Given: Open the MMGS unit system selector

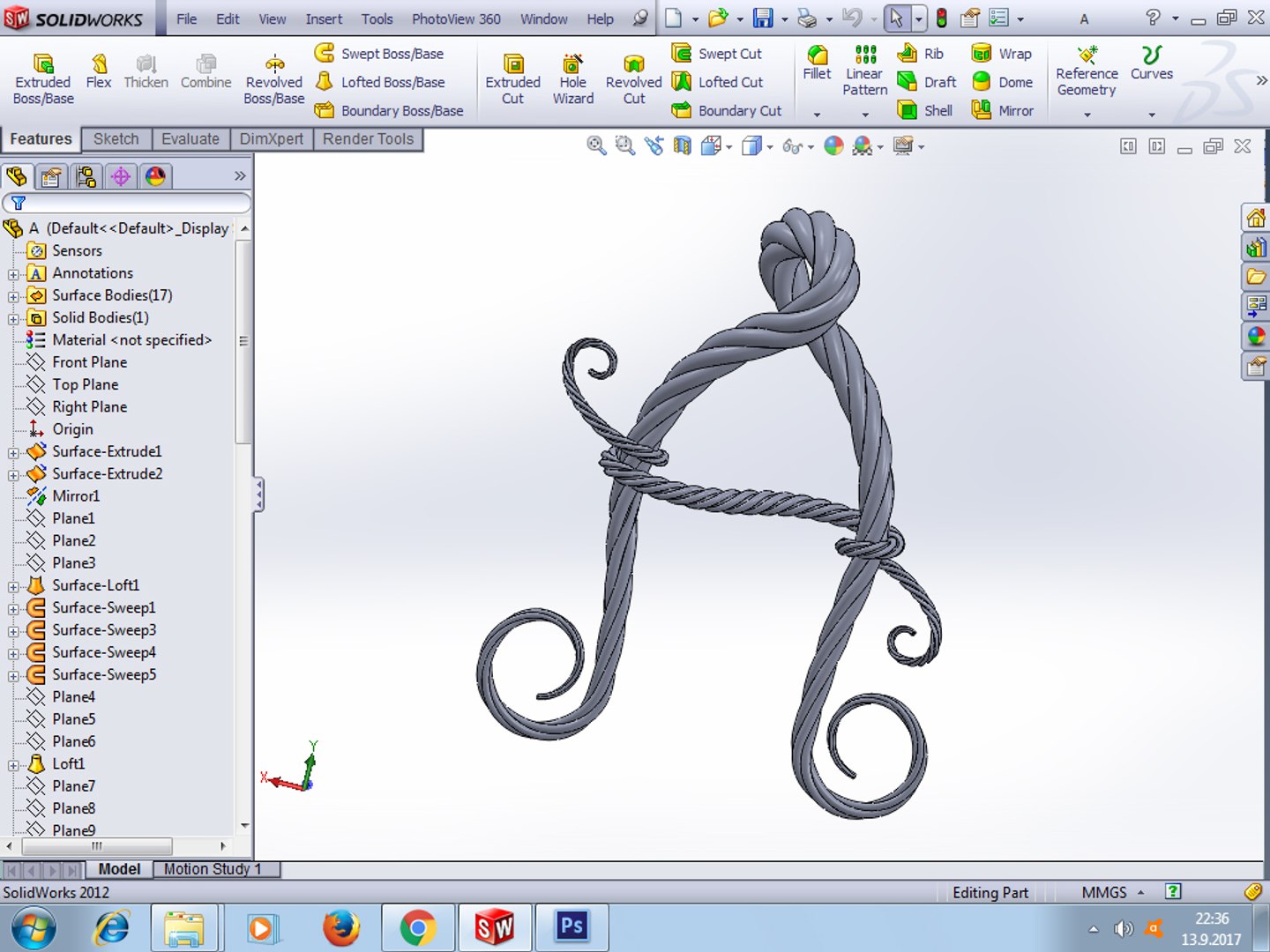Looking at the screenshot, I should 1113,892.
